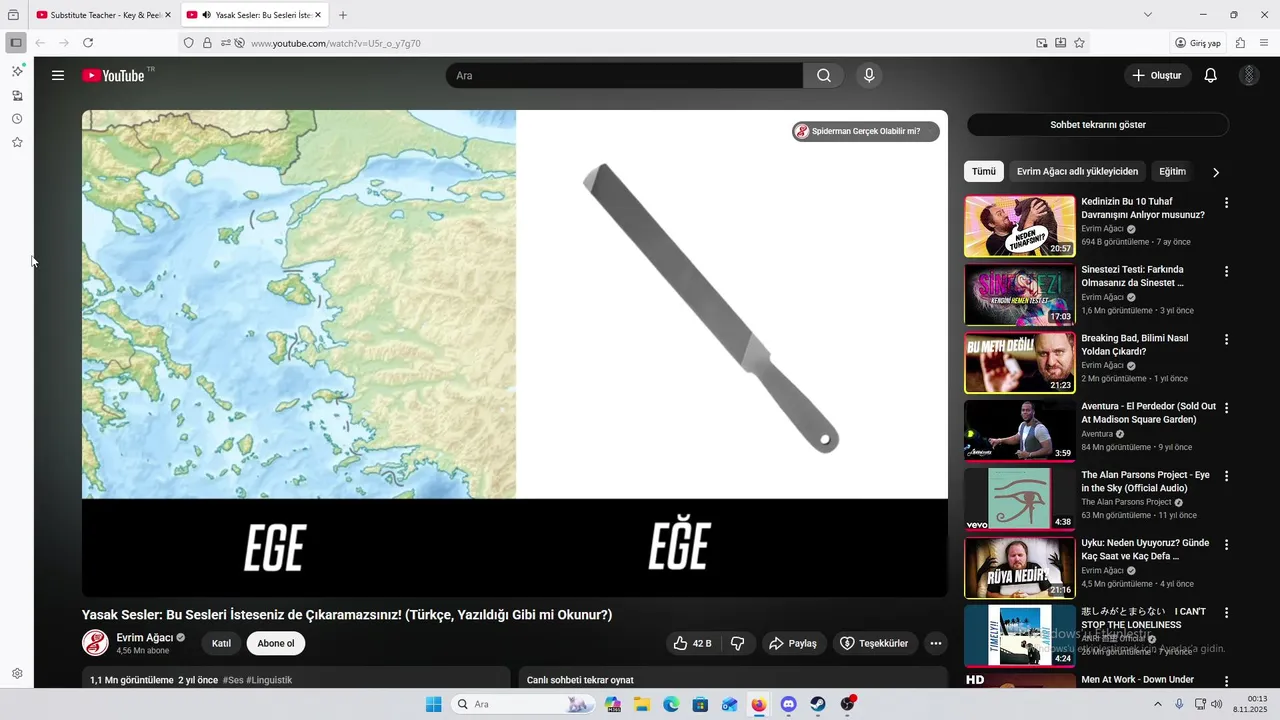Image resolution: width=1280 pixels, height=720 pixels.
Task: Open the more actions ellipsis under video
Action: (x=936, y=643)
